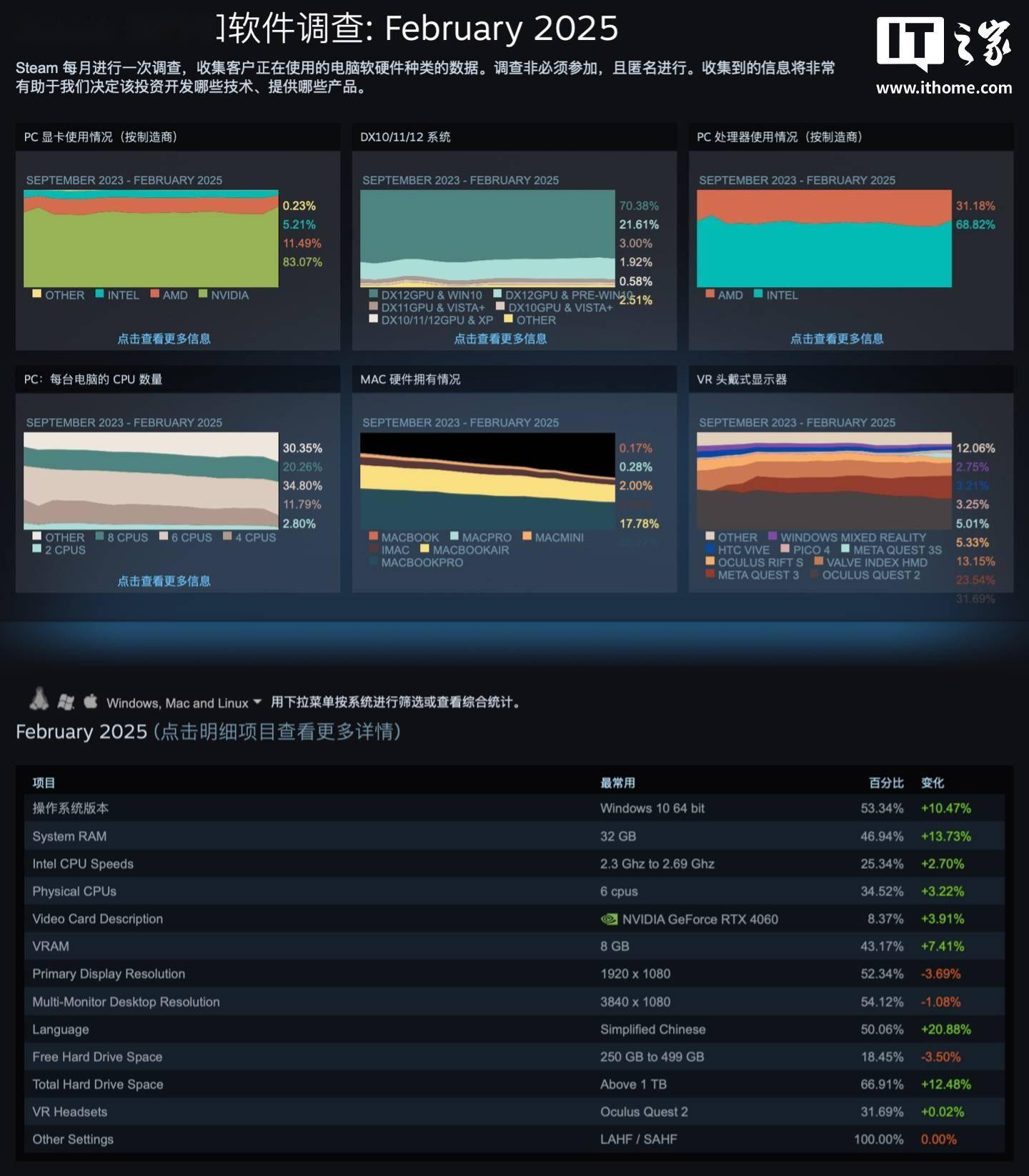
Task: Click the NVIDIA green legend swatch
Action: tap(203, 294)
